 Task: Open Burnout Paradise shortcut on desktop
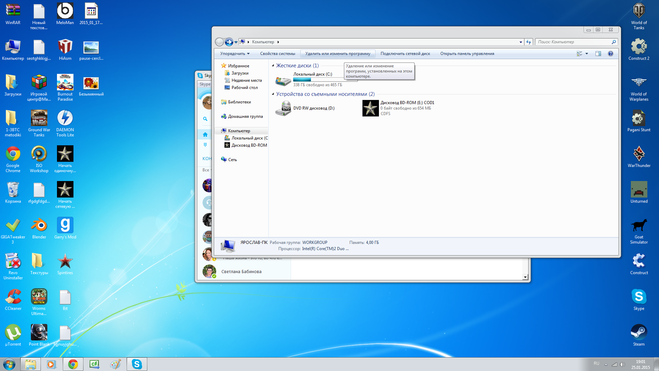pyautogui.click(x=65, y=87)
